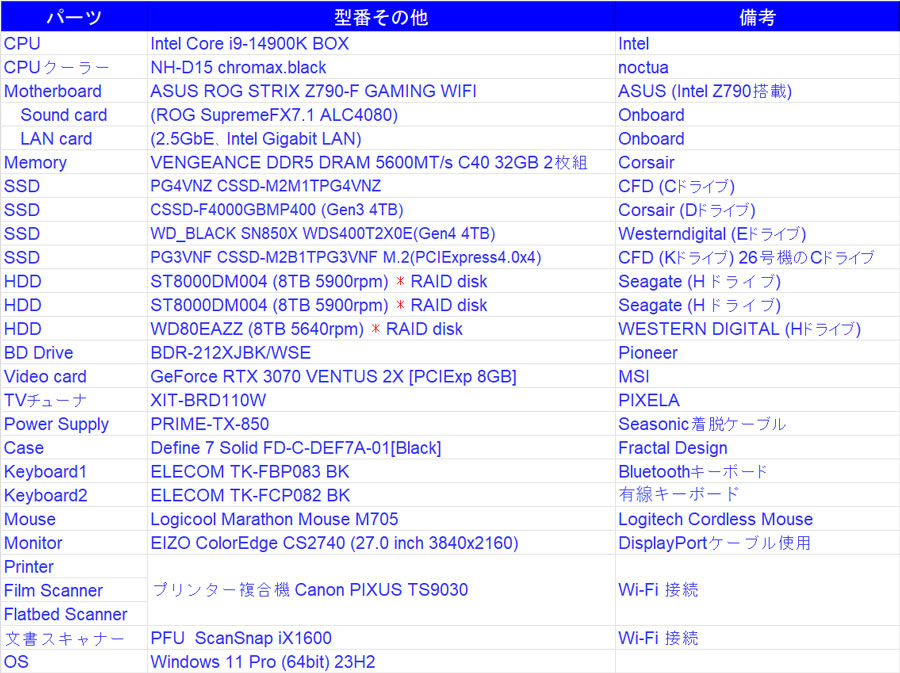Click the BDR-212XJBK/WSE drive model
This screenshot has height=673, width=900.
coord(230,353)
